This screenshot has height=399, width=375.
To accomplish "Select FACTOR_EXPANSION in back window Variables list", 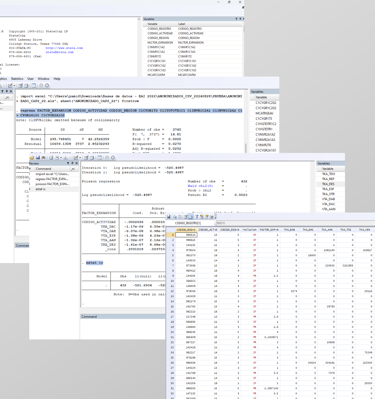I will pos(160,43).
